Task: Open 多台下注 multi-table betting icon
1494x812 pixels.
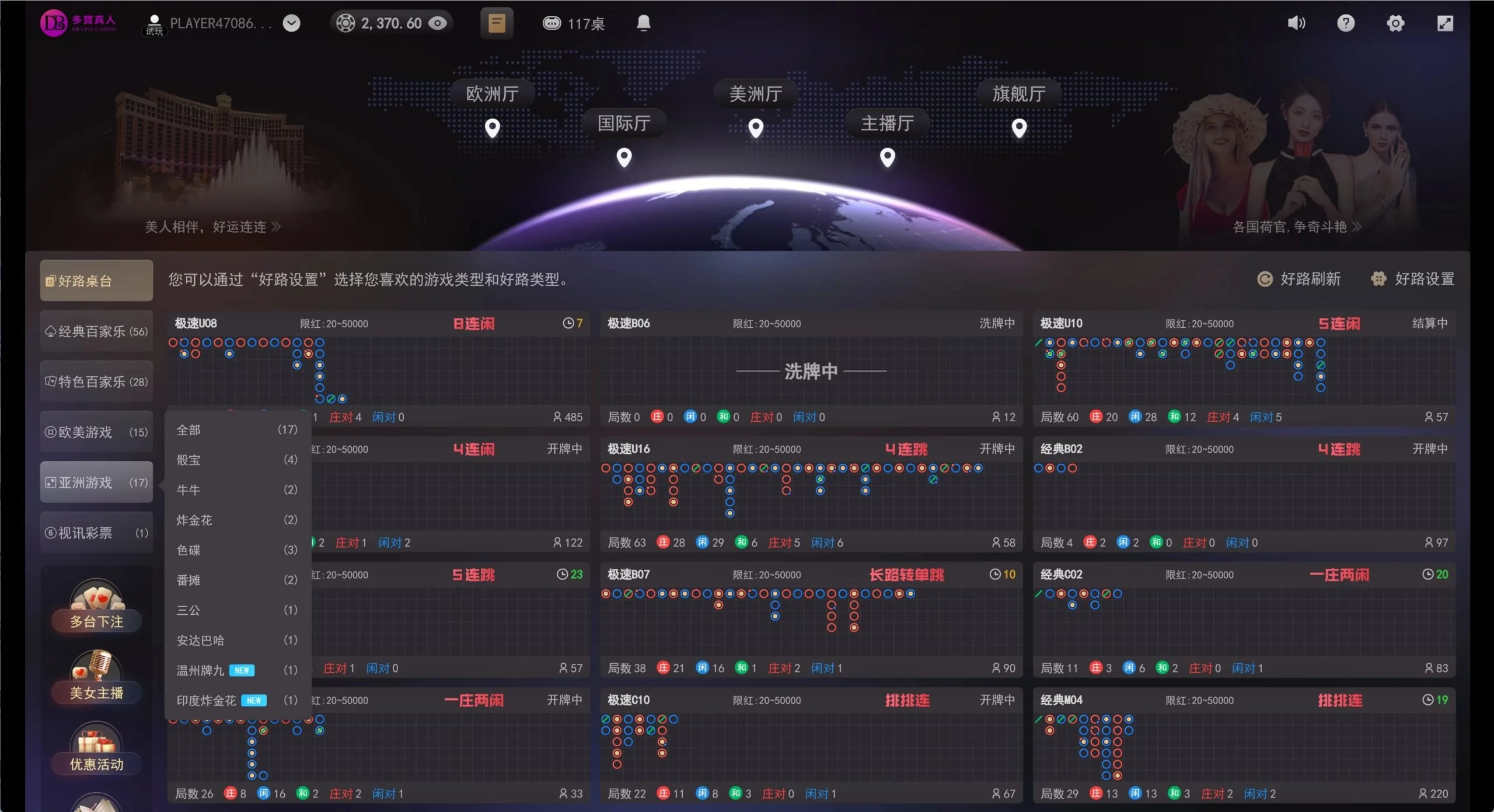Action: tap(96, 605)
